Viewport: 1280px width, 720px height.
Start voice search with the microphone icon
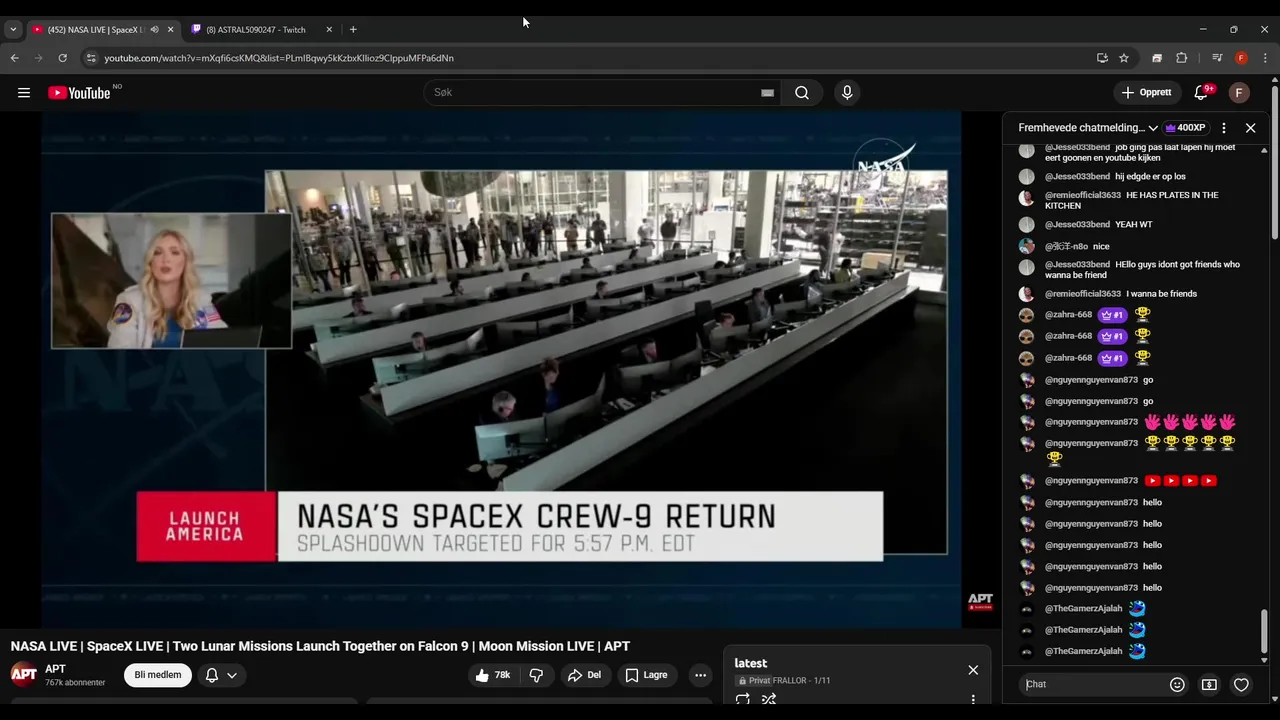[847, 93]
